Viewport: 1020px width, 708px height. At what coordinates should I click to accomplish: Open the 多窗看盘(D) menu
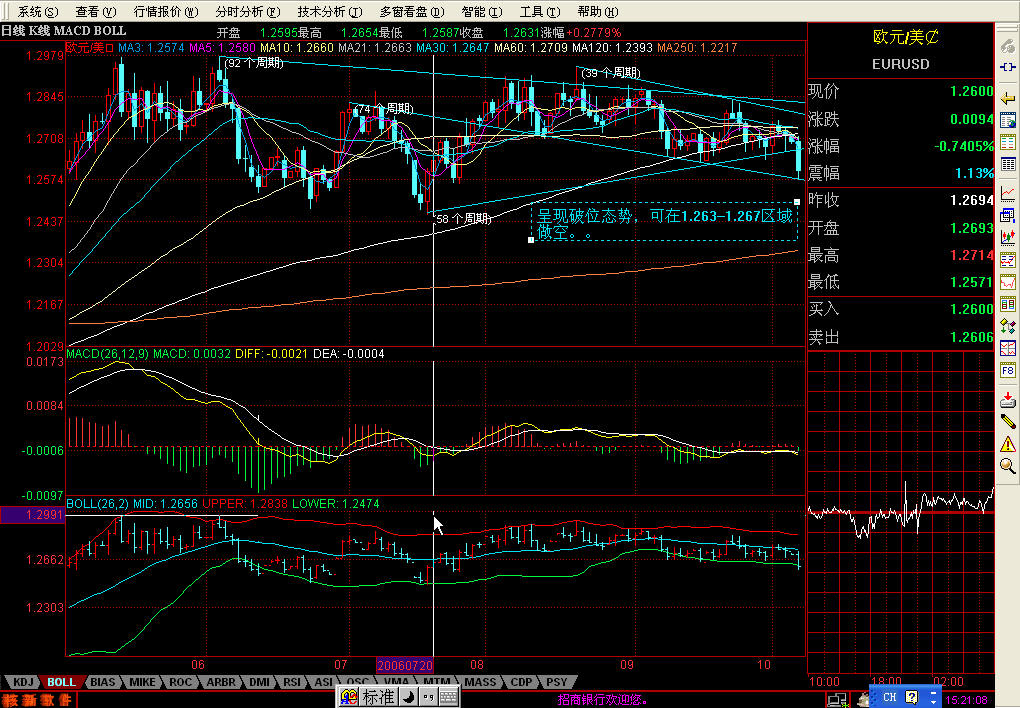pos(412,12)
